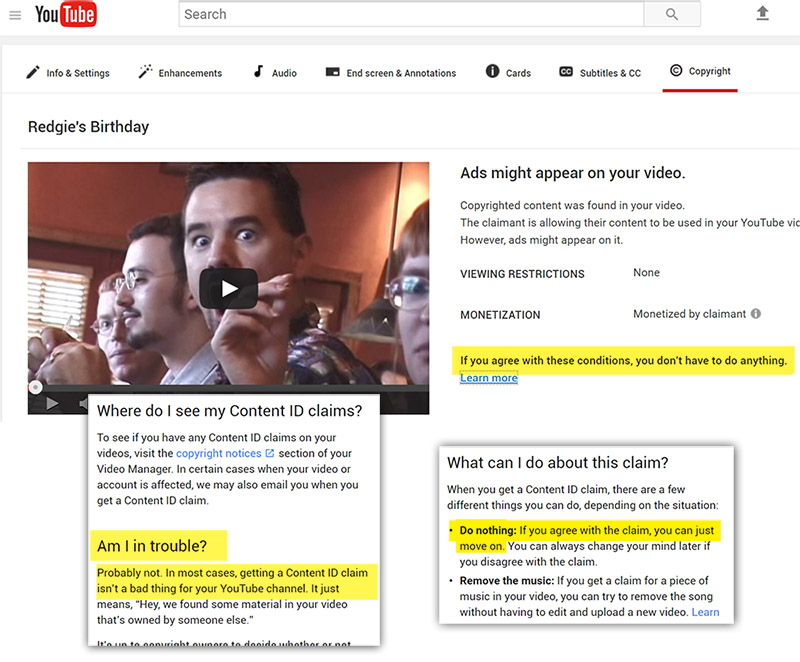The height and width of the screenshot is (662, 800).
Task: Play the video with the center play button
Action: pyautogui.click(x=229, y=289)
